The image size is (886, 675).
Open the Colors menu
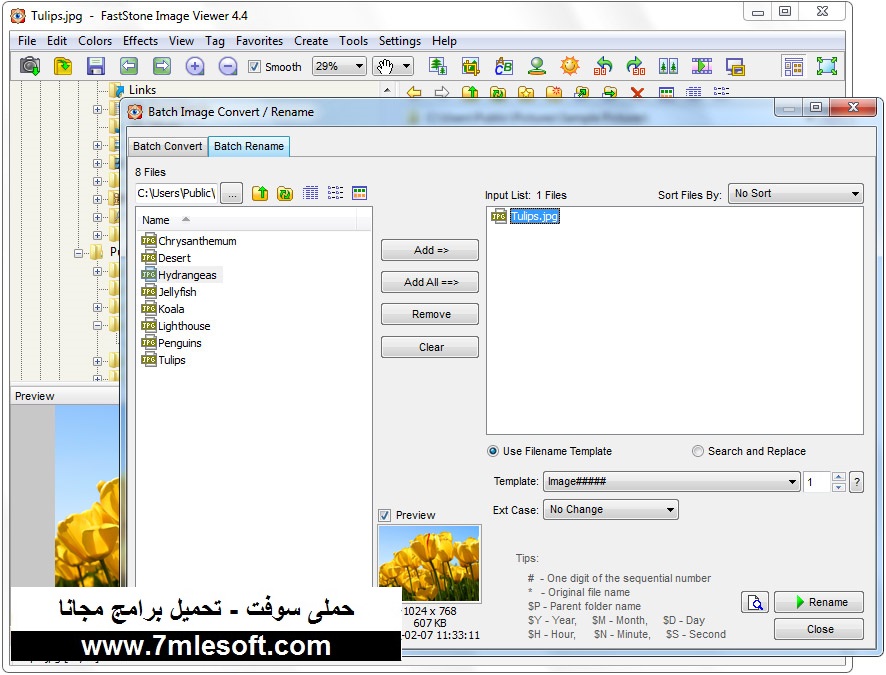[94, 41]
